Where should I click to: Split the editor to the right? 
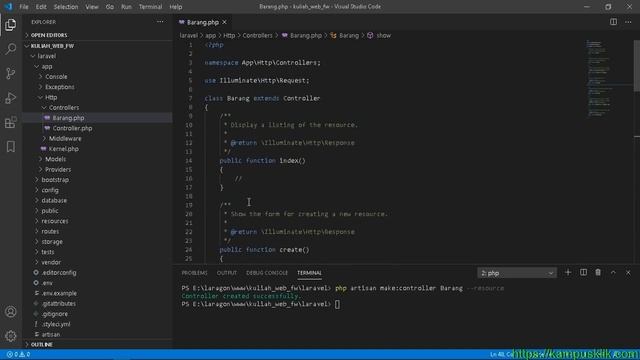click(613, 22)
